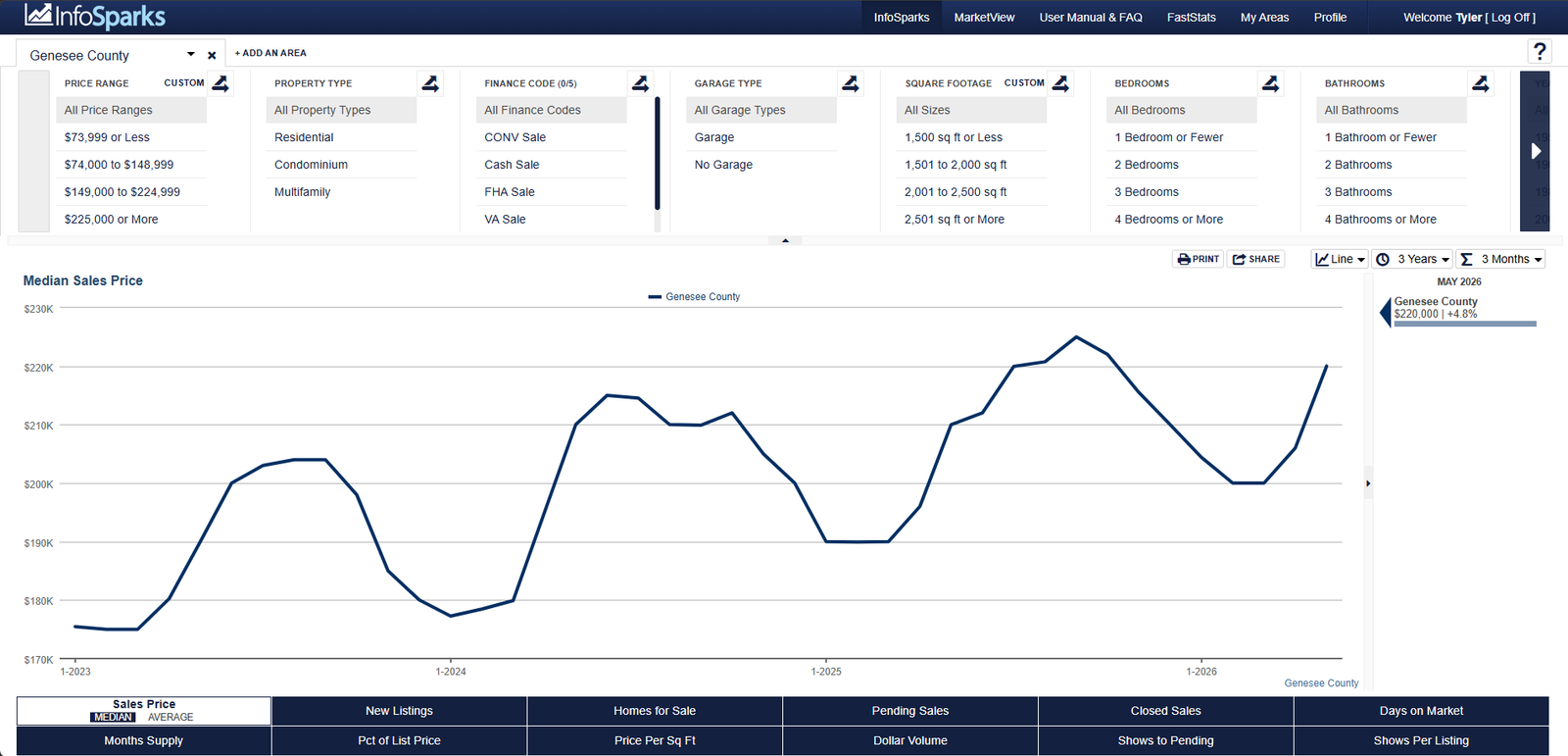Image resolution: width=1568 pixels, height=756 pixels.
Task: Remove Genesee County with the X icon
Action: (x=212, y=56)
